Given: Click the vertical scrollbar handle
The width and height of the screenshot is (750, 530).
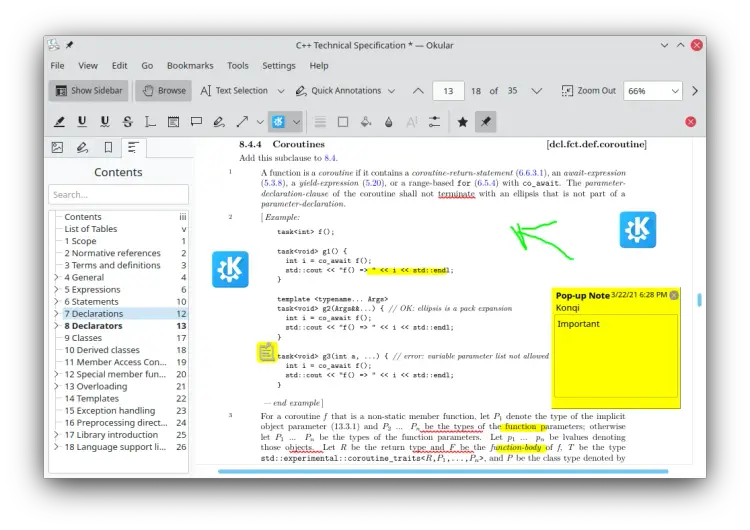Looking at the screenshot, I should pos(700,299).
